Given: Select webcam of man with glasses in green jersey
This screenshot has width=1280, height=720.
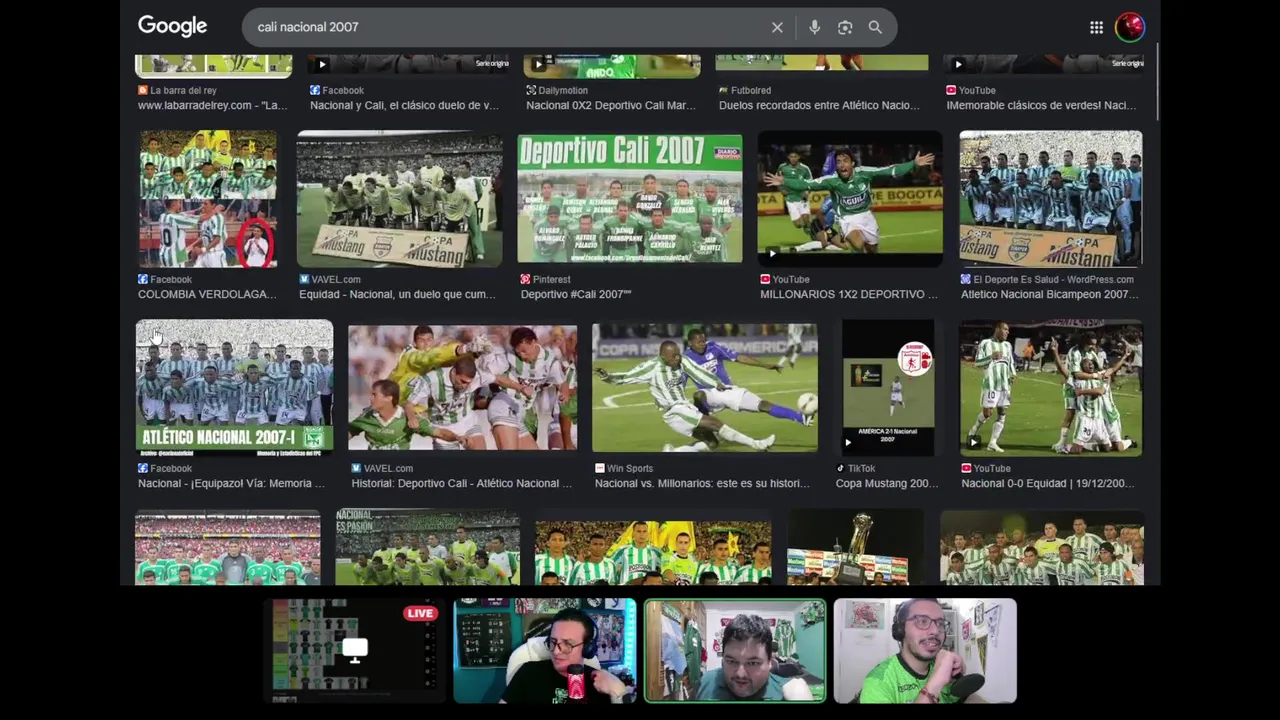Looking at the screenshot, I should (925, 651).
